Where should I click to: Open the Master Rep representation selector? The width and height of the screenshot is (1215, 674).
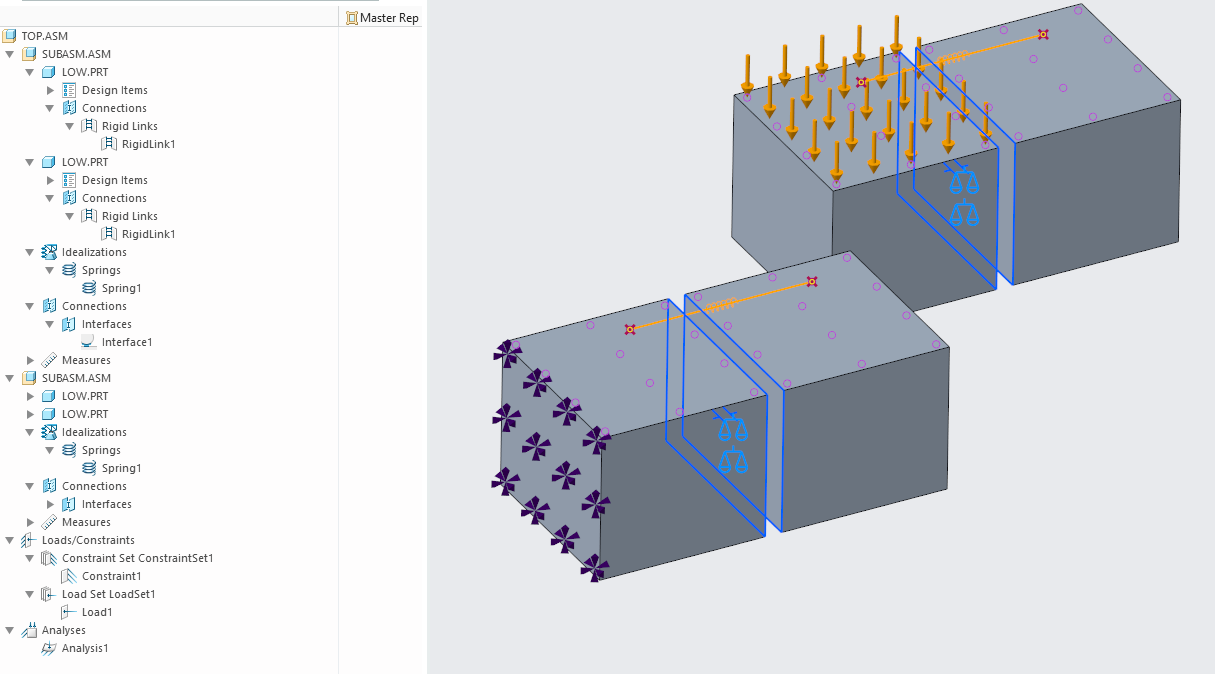tap(382, 17)
